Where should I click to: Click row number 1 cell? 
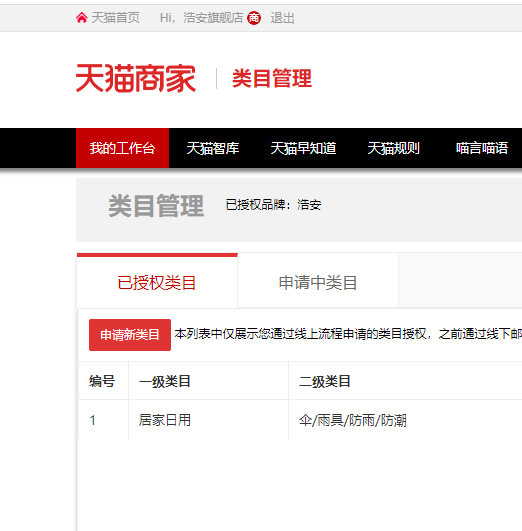[104, 420]
